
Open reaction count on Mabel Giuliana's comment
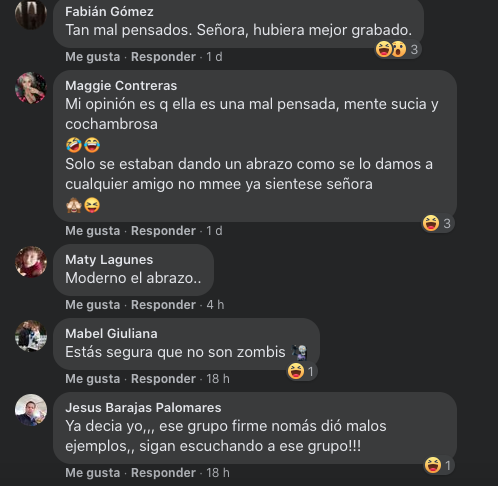(x=301, y=371)
